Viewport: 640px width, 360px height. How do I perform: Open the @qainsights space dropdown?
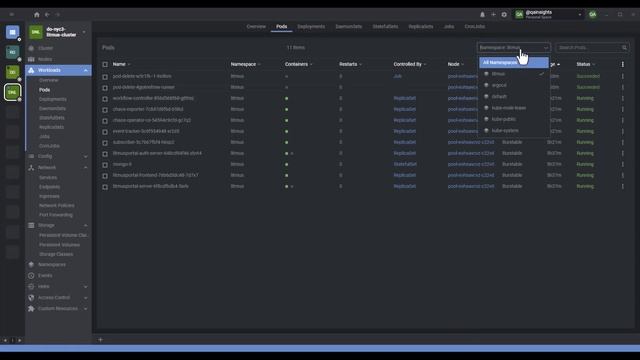(548, 15)
